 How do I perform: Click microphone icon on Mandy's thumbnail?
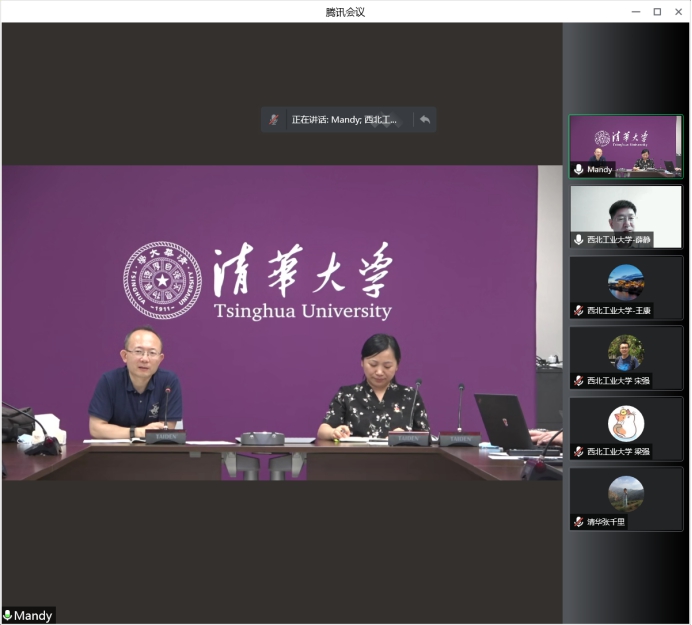579,169
